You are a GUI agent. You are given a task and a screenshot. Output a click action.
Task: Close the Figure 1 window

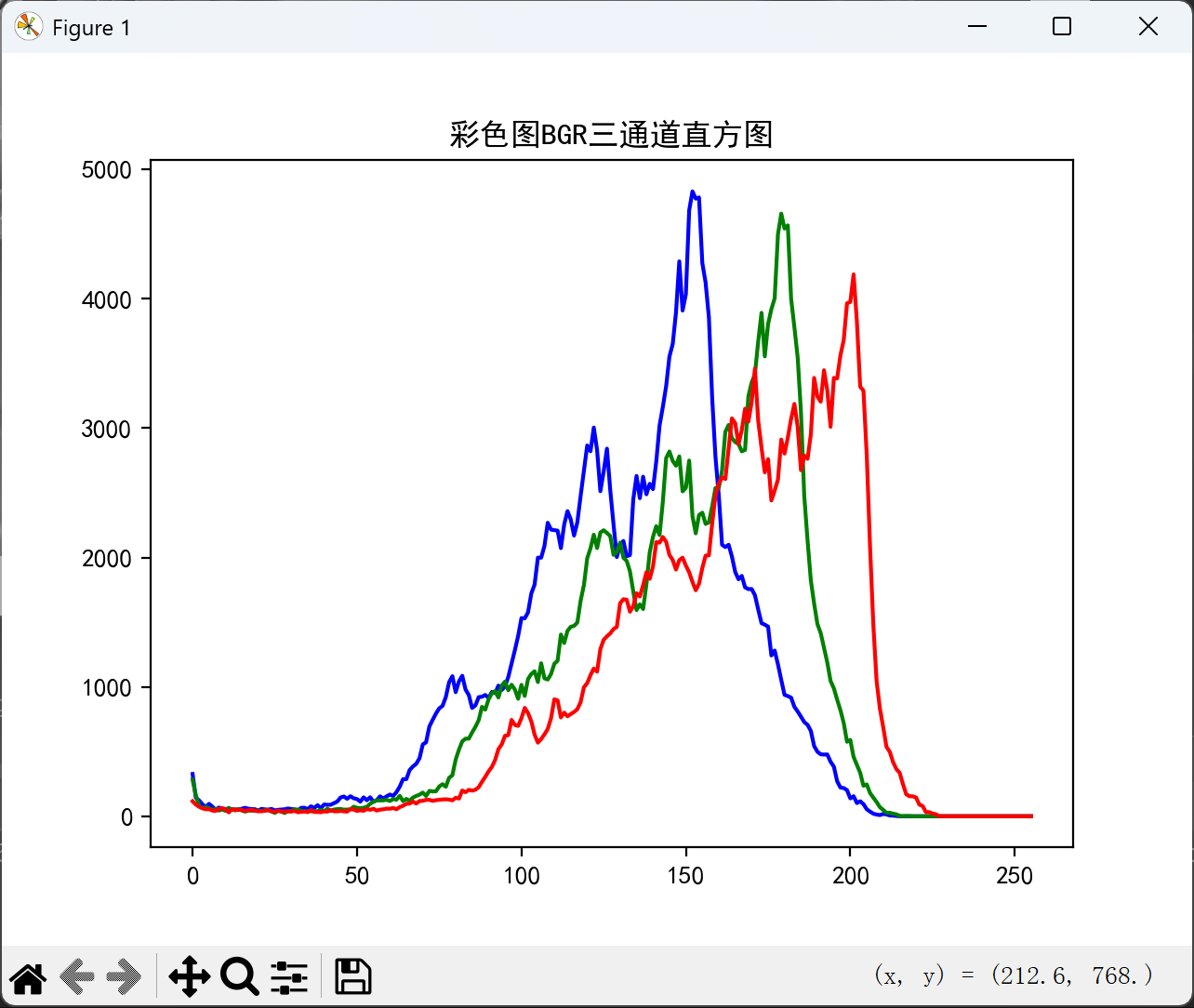pyautogui.click(x=1148, y=27)
